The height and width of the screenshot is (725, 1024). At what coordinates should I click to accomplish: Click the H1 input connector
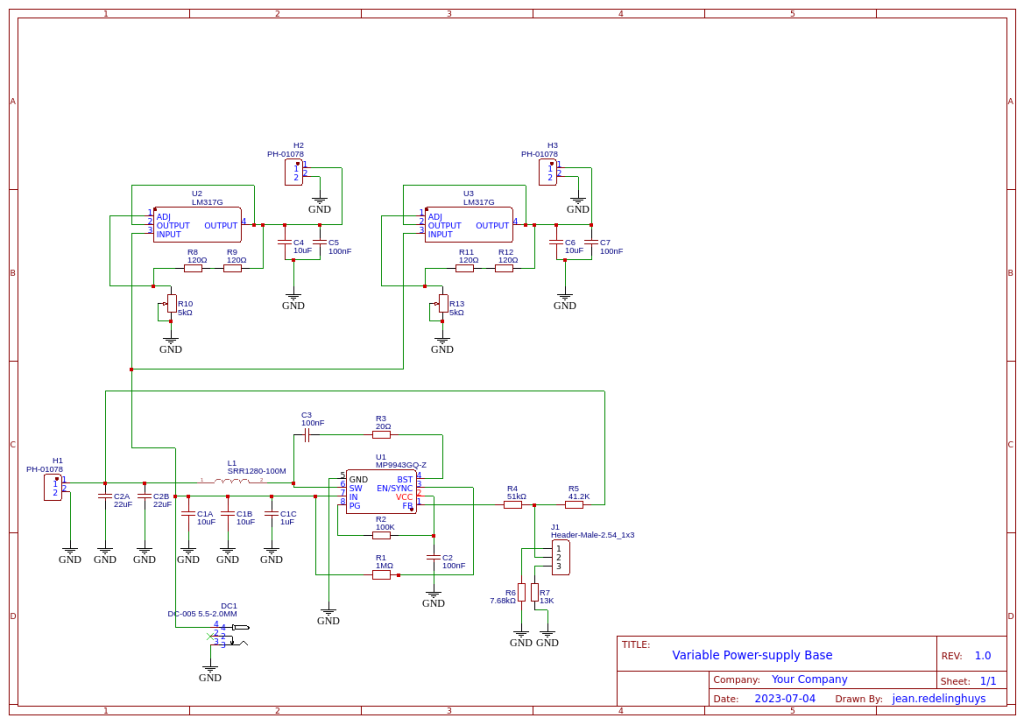click(x=53, y=487)
